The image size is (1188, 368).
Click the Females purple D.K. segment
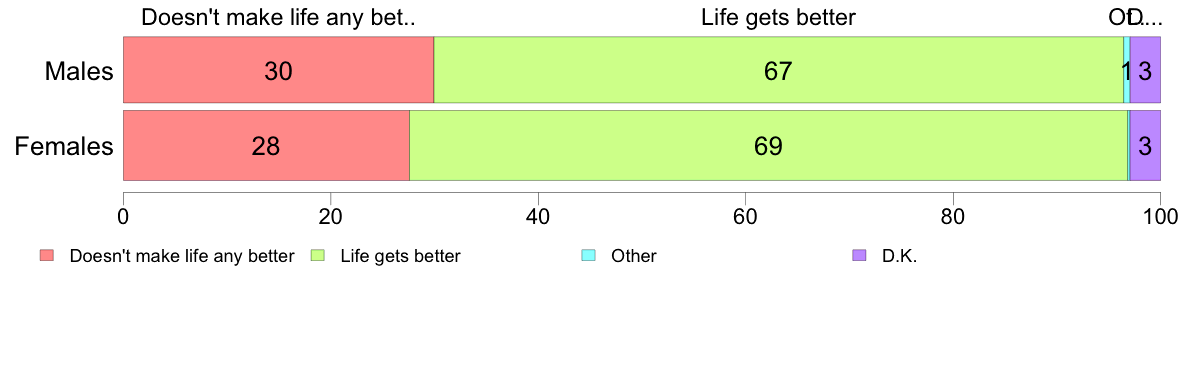[x=1145, y=145]
